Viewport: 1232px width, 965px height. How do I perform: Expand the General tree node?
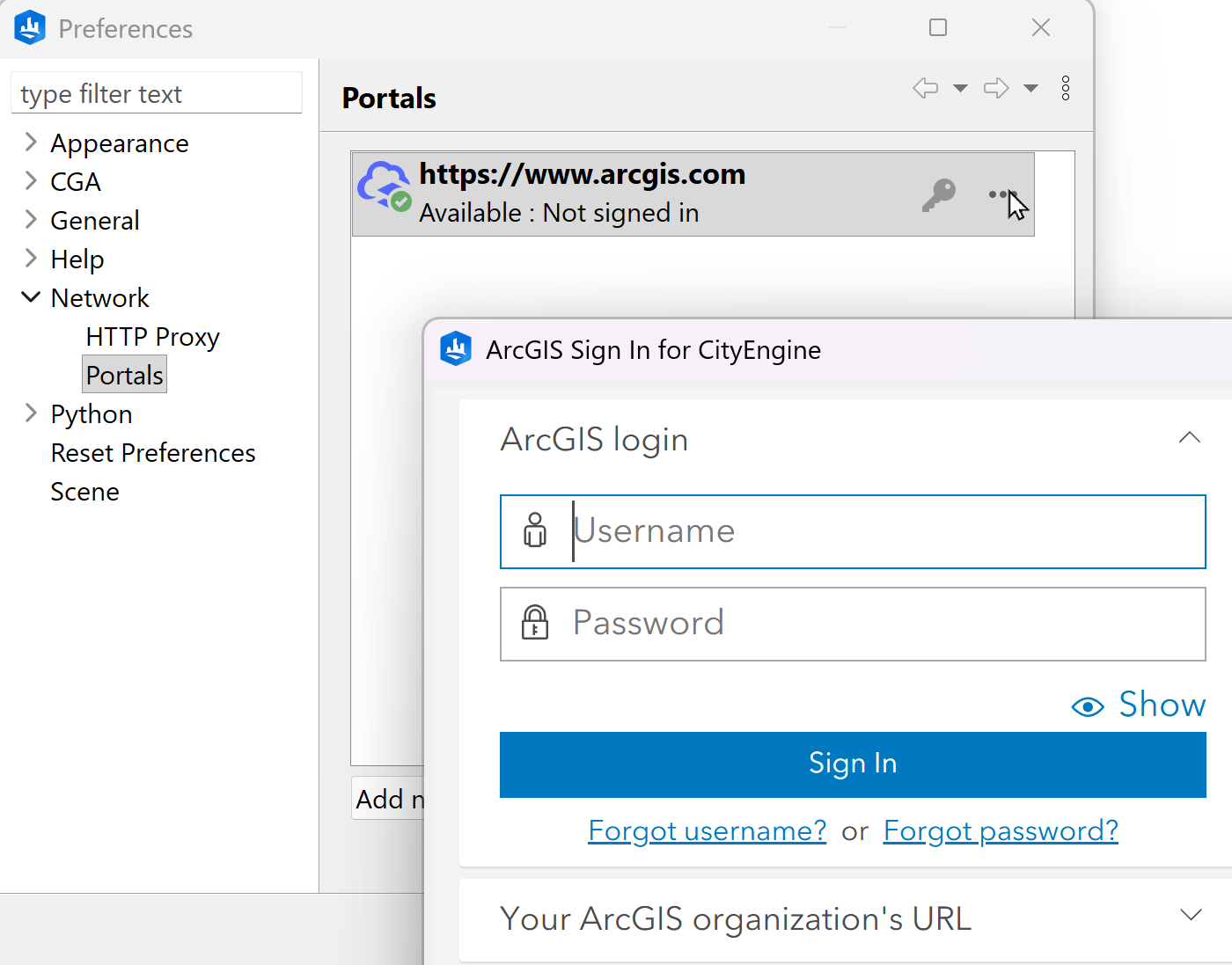click(31, 219)
